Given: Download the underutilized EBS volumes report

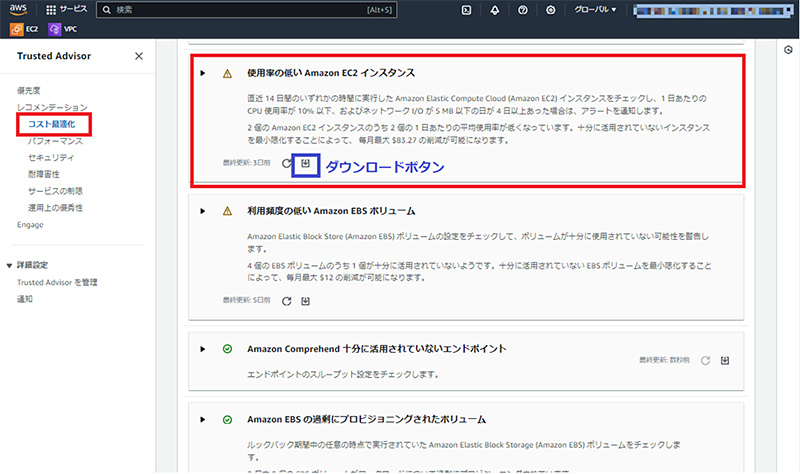Looking at the screenshot, I should (305, 301).
